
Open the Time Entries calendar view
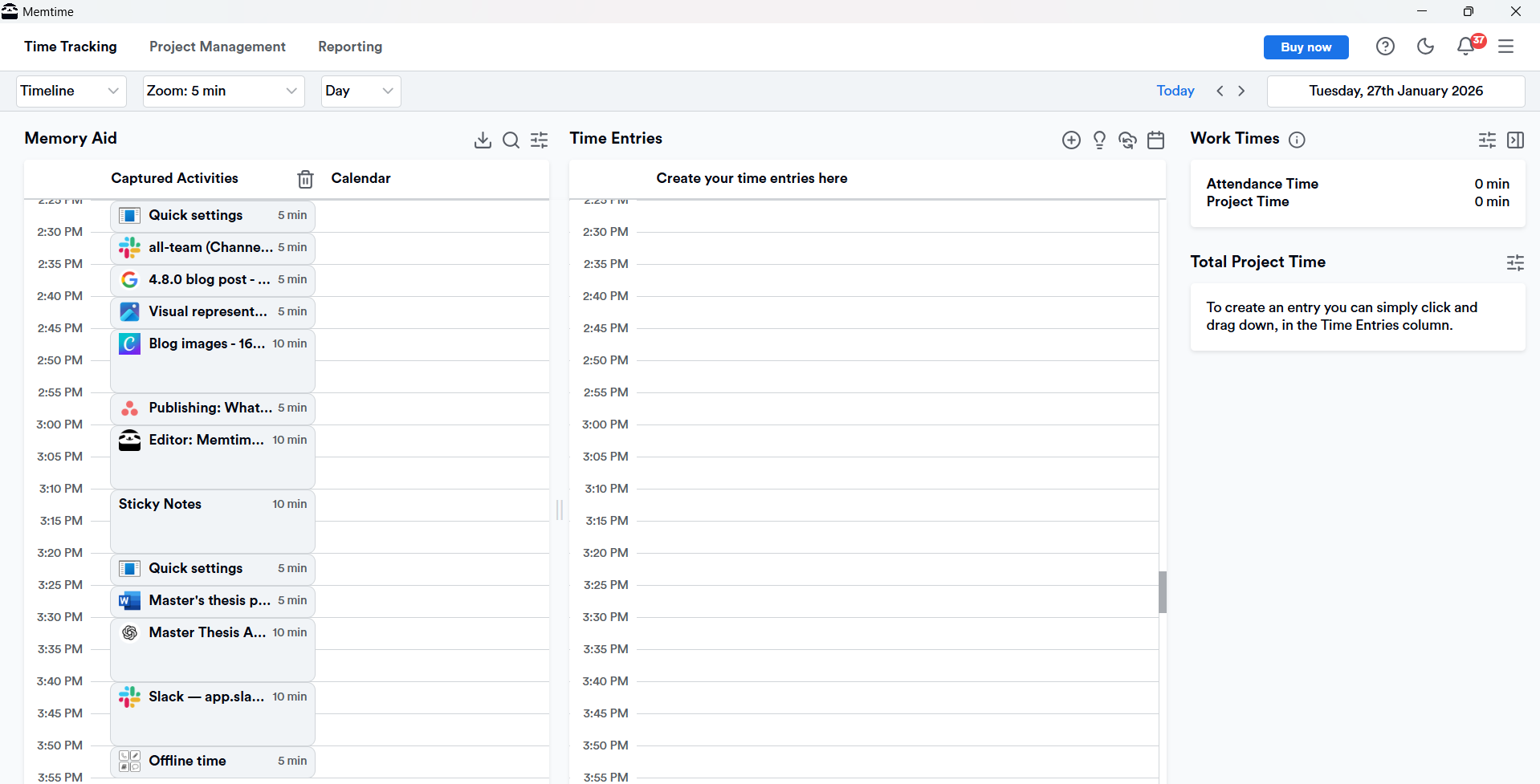tap(1155, 140)
